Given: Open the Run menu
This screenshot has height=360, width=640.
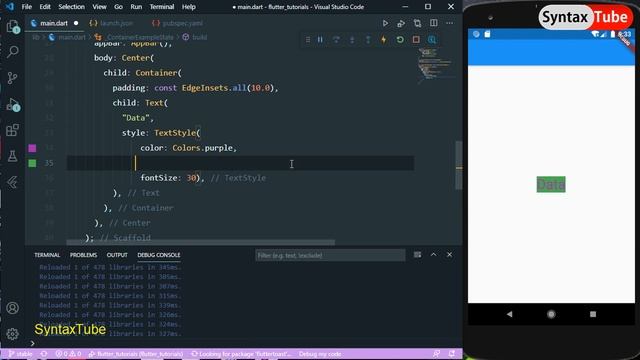Looking at the screenshot, I should (136, 7).
